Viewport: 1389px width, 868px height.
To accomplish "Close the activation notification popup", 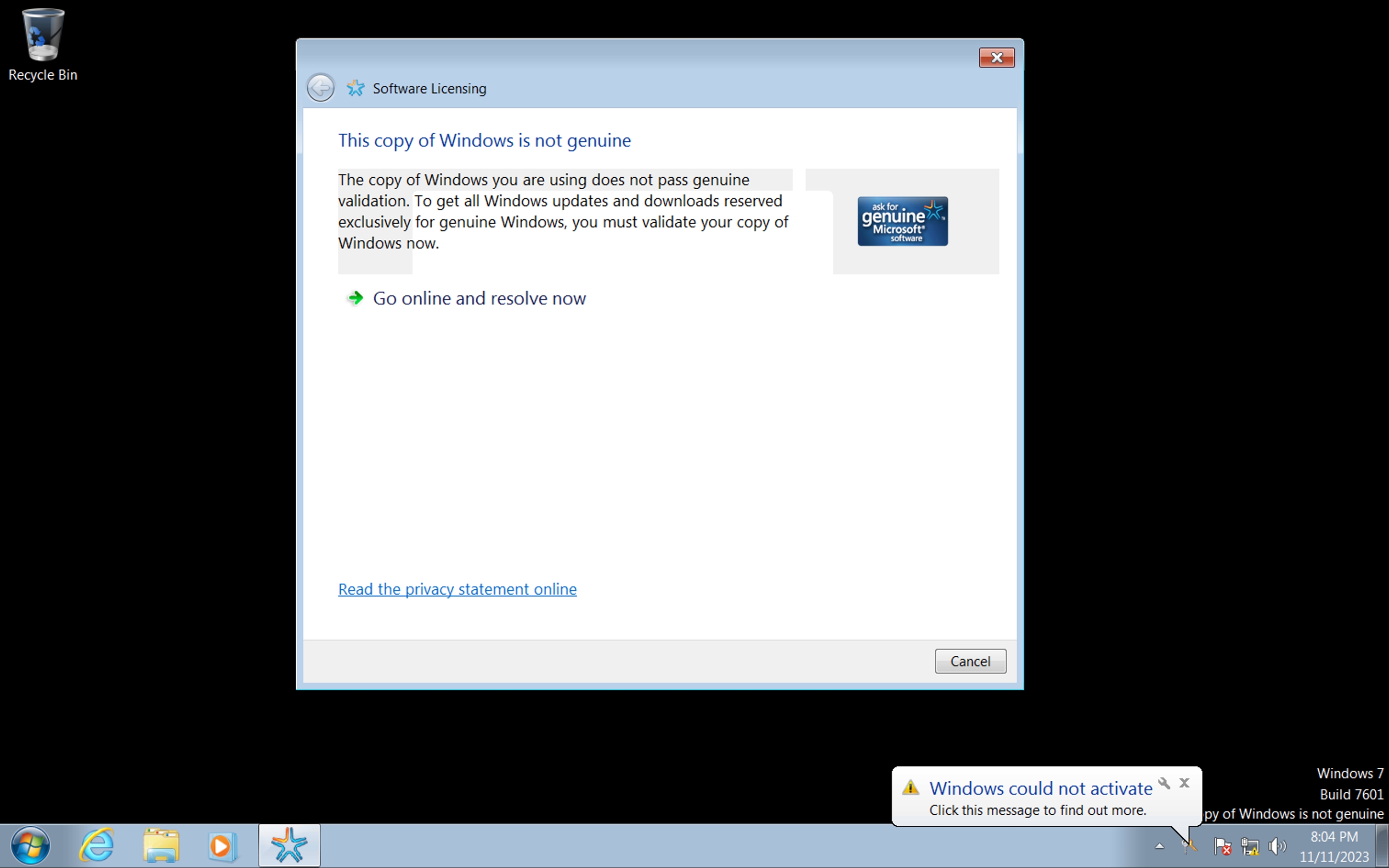I will click(1184, 782).
